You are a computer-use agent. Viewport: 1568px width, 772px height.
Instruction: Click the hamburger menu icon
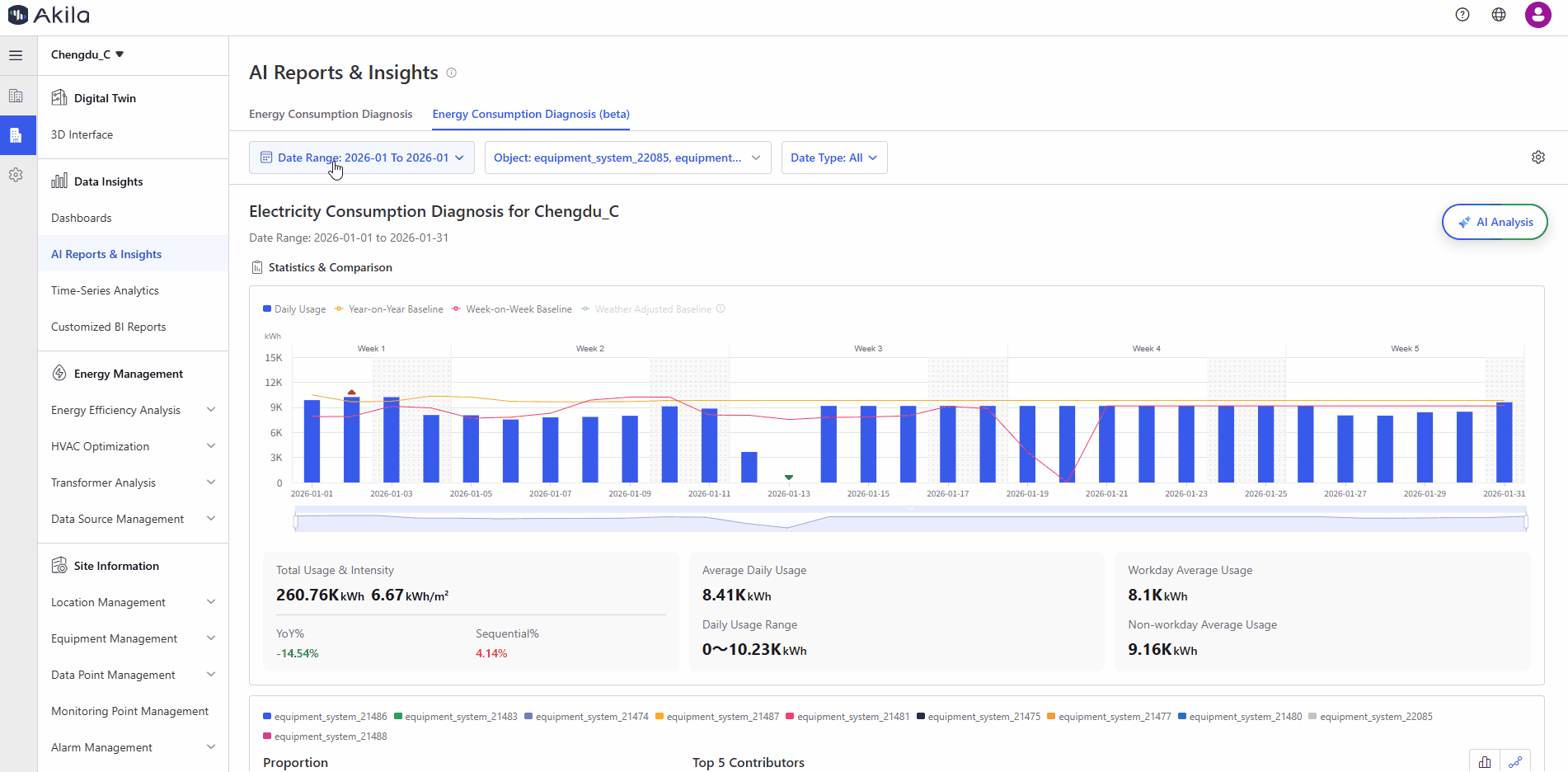tap(16, 55)
